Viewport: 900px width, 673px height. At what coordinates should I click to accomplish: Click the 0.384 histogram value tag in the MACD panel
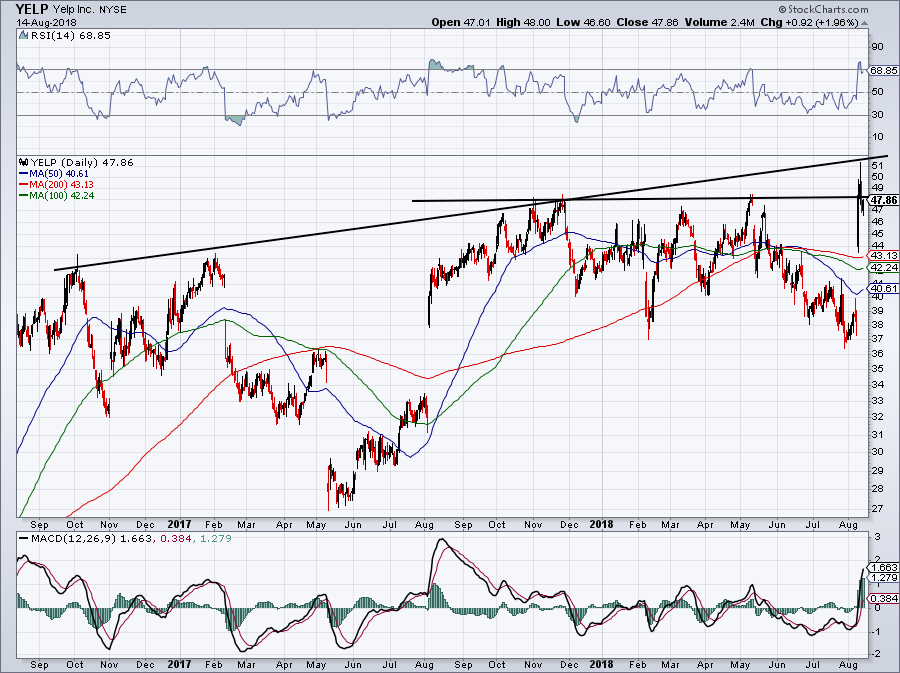885,599
